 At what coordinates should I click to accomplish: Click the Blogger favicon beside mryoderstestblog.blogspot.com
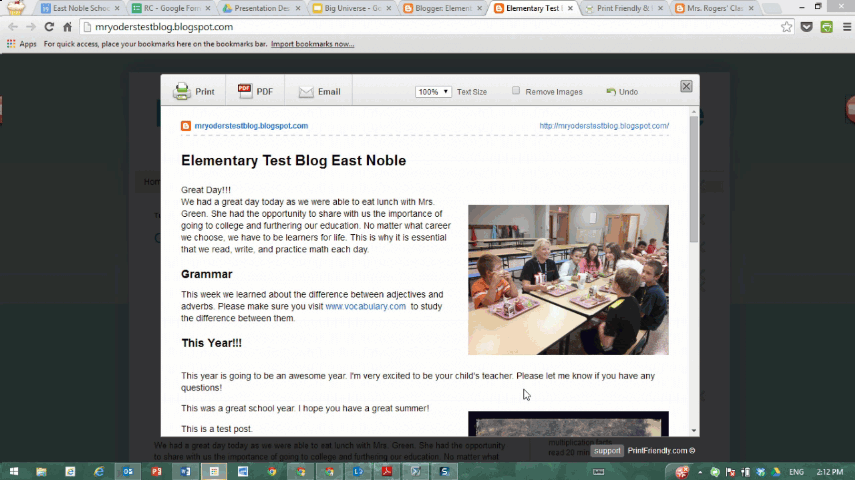click(186, 126)
